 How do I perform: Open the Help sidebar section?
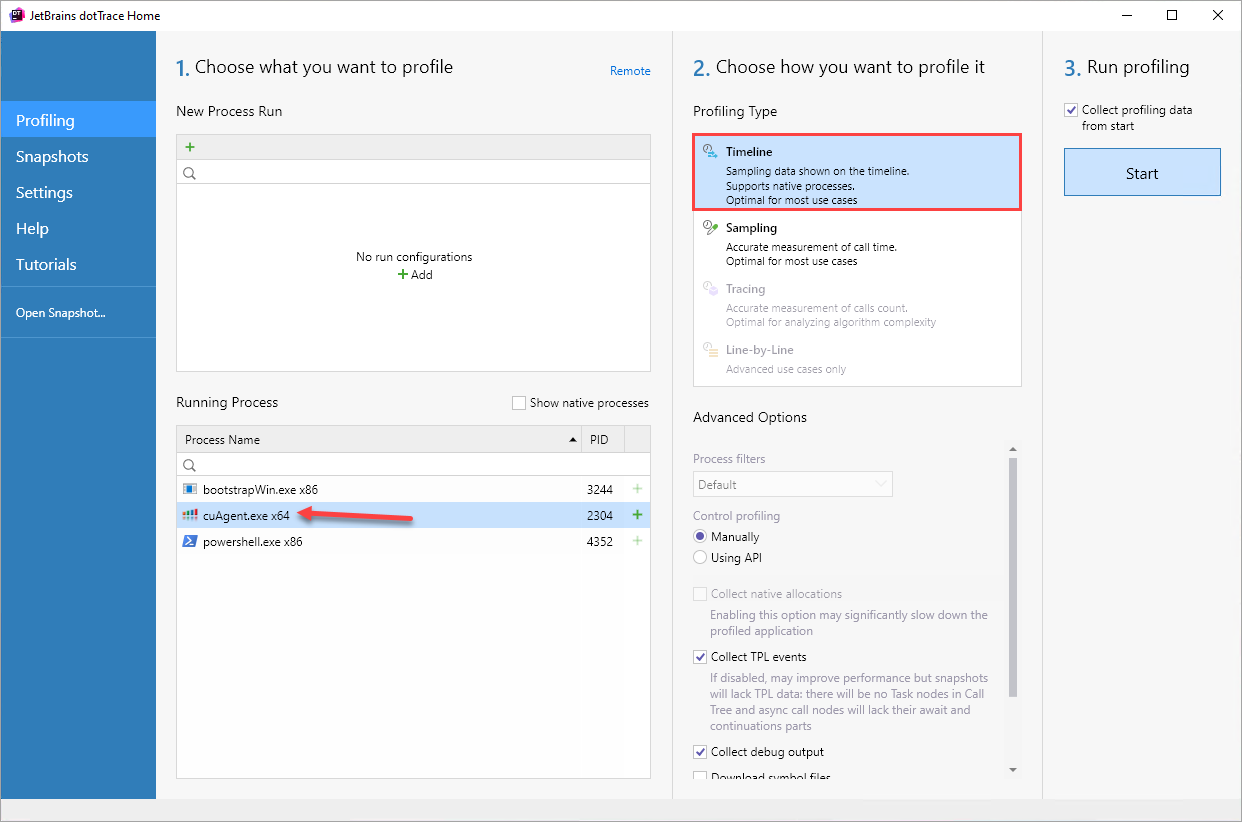click(x=78, y=228)
